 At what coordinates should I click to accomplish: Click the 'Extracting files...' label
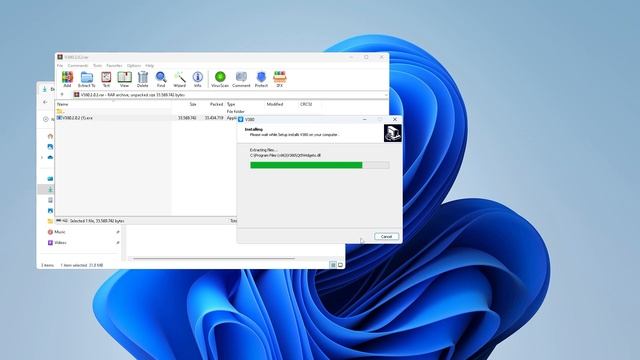tap(264, 150)
